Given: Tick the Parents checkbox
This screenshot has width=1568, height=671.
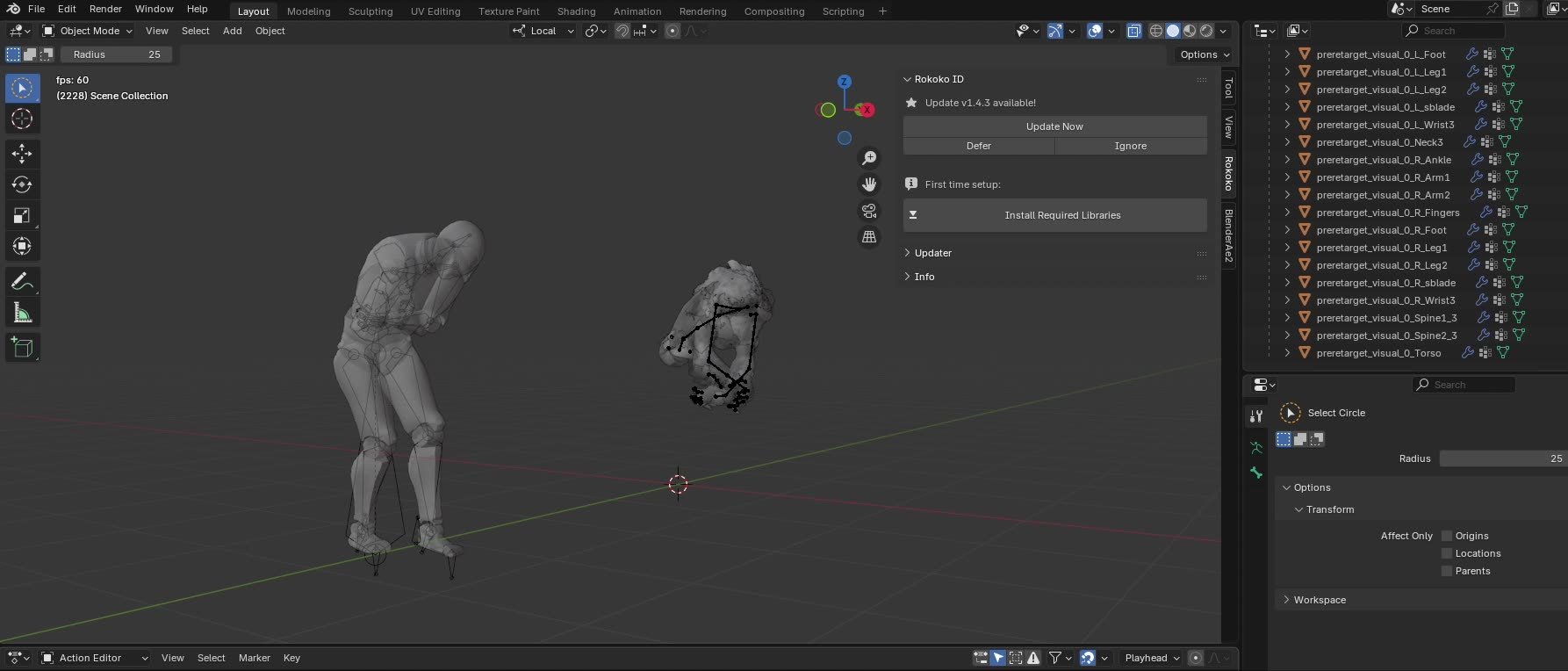Looking at the screenshot, I should coord(1447,571).
